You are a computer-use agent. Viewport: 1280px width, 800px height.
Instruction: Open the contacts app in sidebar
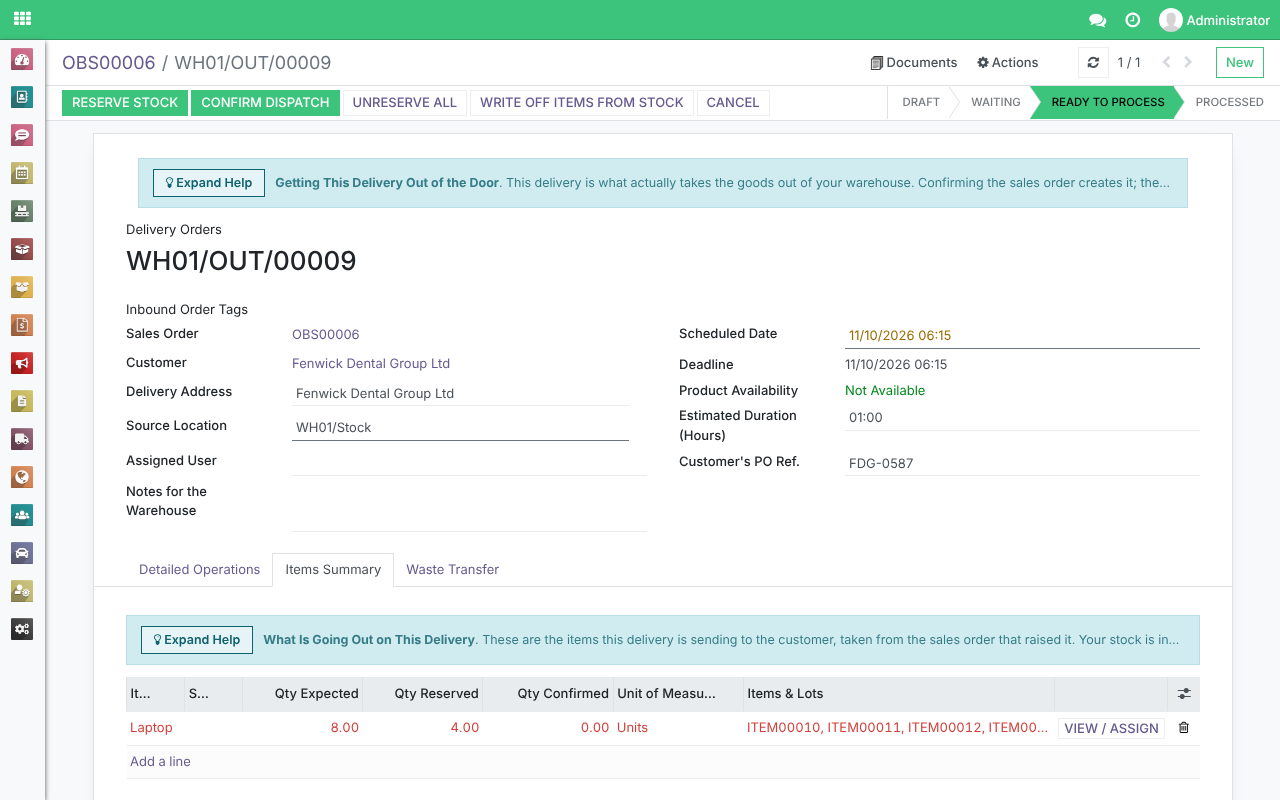pos(22,97)
